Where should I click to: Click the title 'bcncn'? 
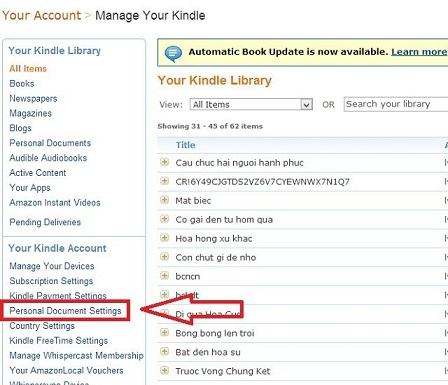pyautogui.click(x=188, y=276)
